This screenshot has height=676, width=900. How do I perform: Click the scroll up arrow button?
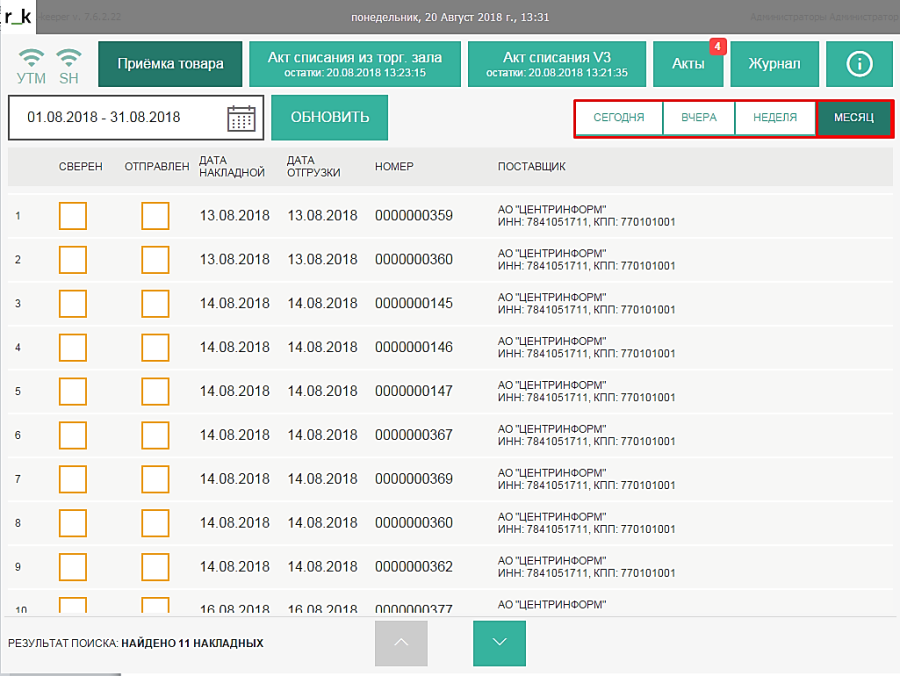401,643
